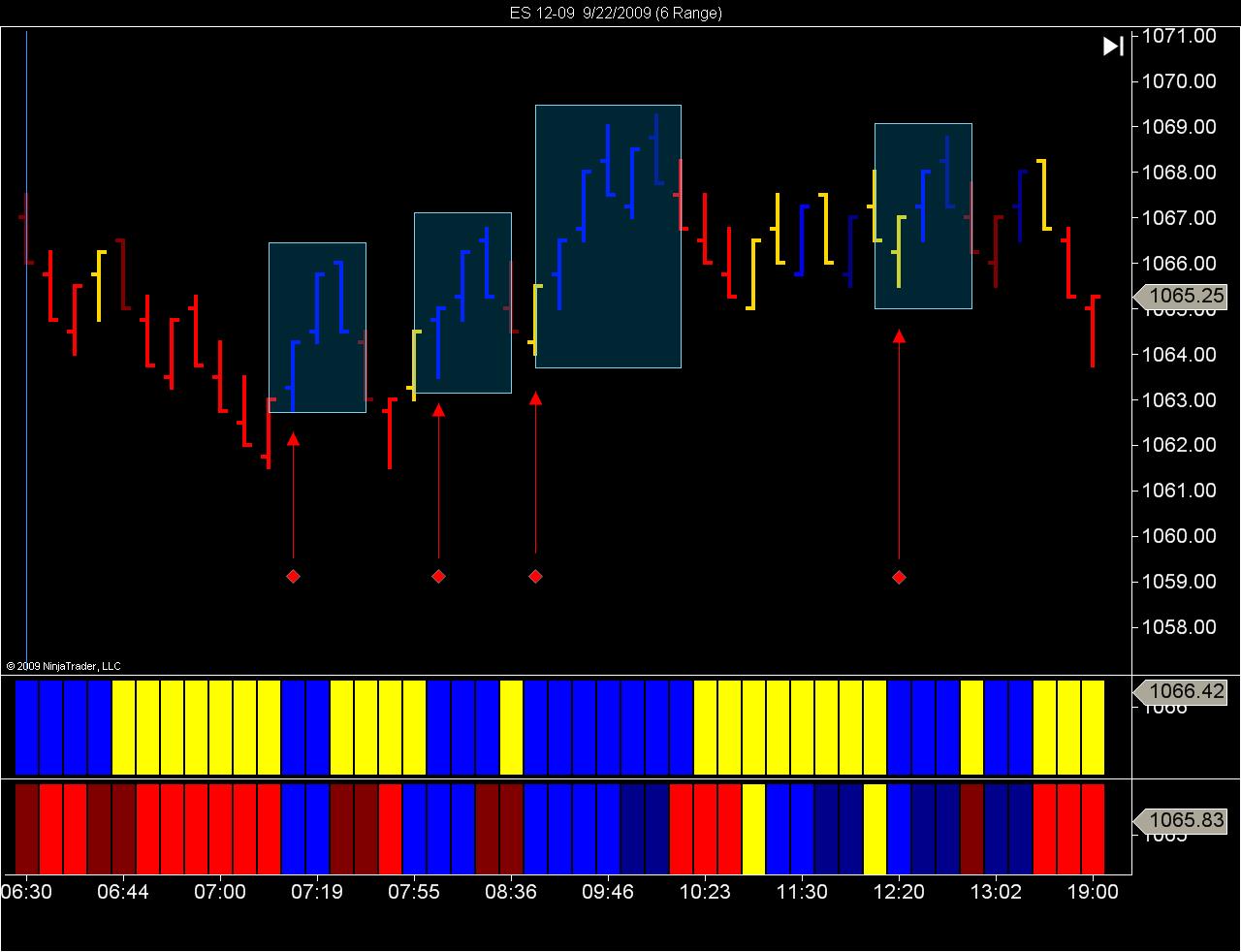Click the 1066.00 price axis label
The image size is (1241, 952).
(1179, 264)
